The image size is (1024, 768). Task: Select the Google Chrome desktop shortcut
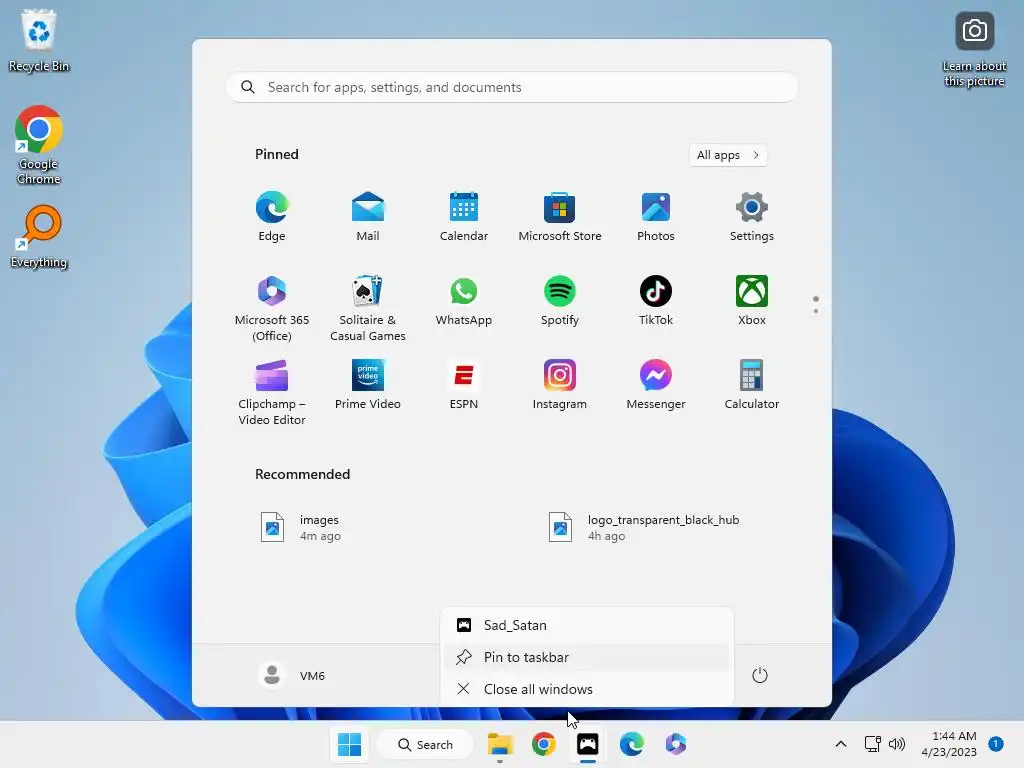pos(39,145)
